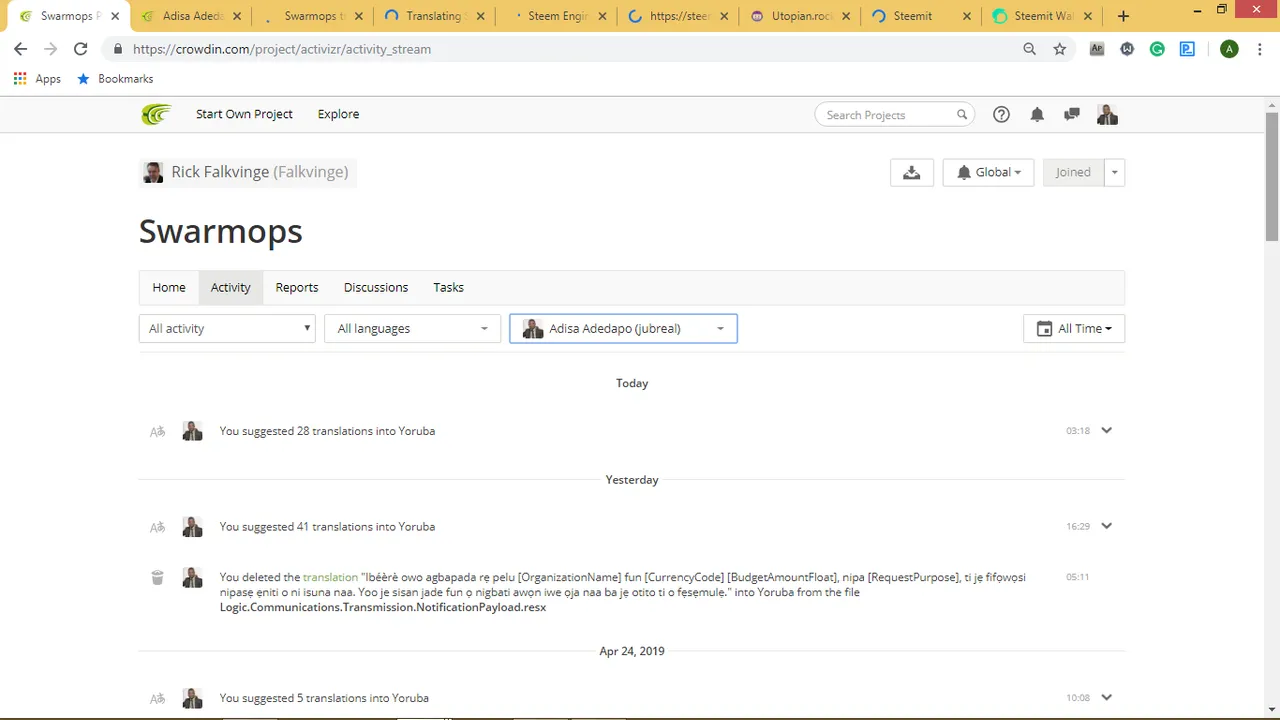Switch to the Home tab
The height and width of the screenshot is (720, 1280).
169,287
